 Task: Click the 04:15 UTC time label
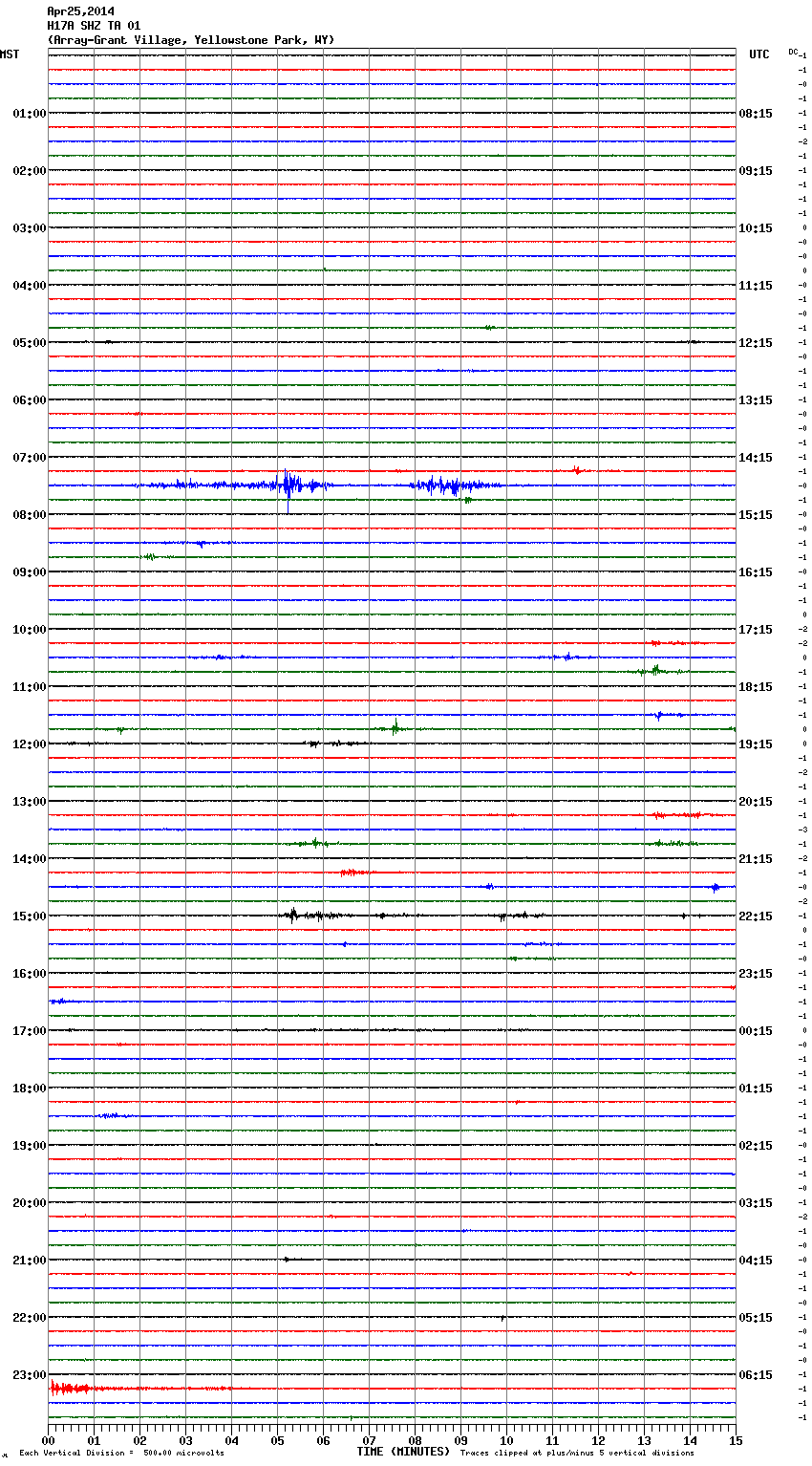(x=756, y=1261)
